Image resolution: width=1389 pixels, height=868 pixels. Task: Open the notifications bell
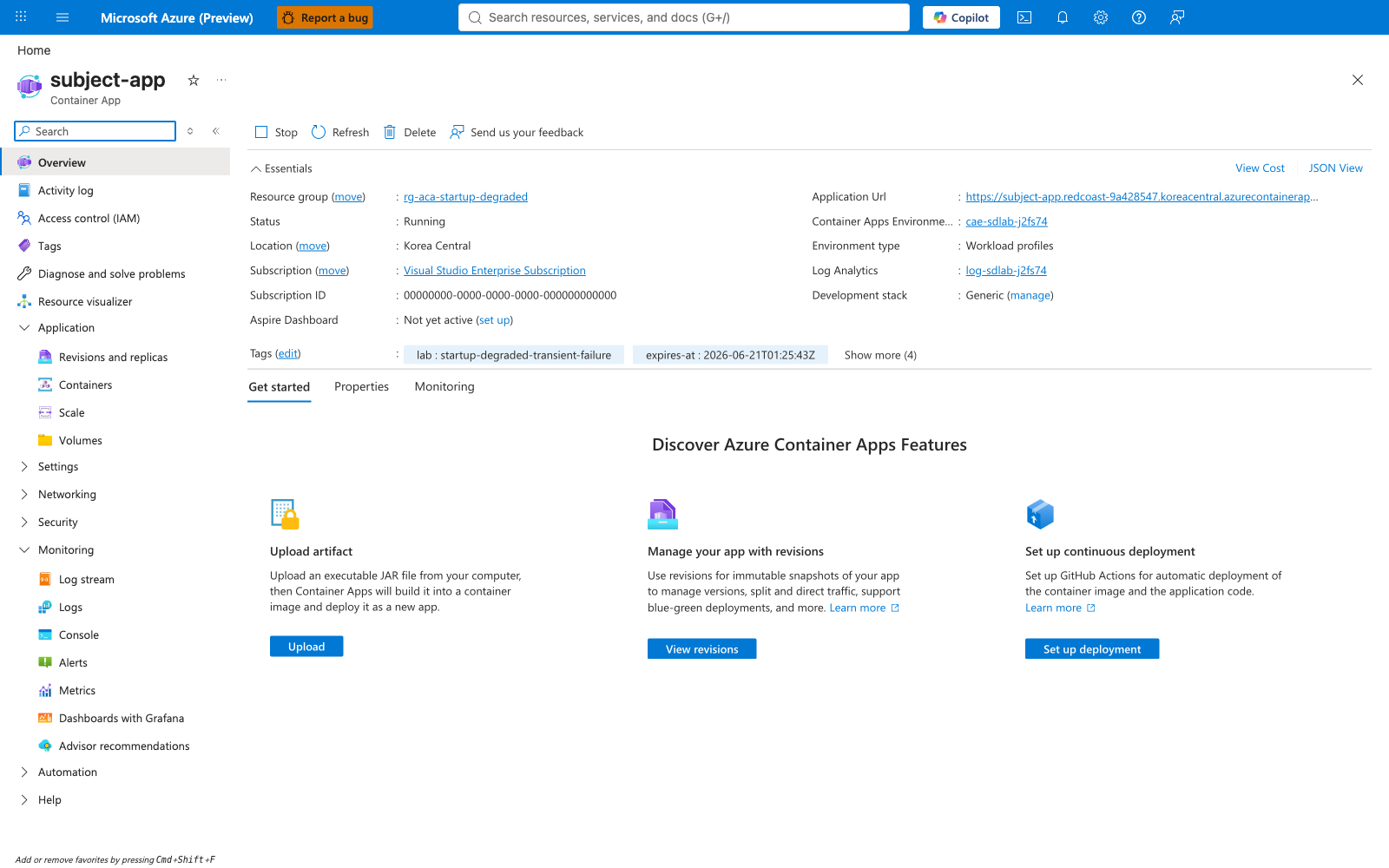[x=1063, y=17]
